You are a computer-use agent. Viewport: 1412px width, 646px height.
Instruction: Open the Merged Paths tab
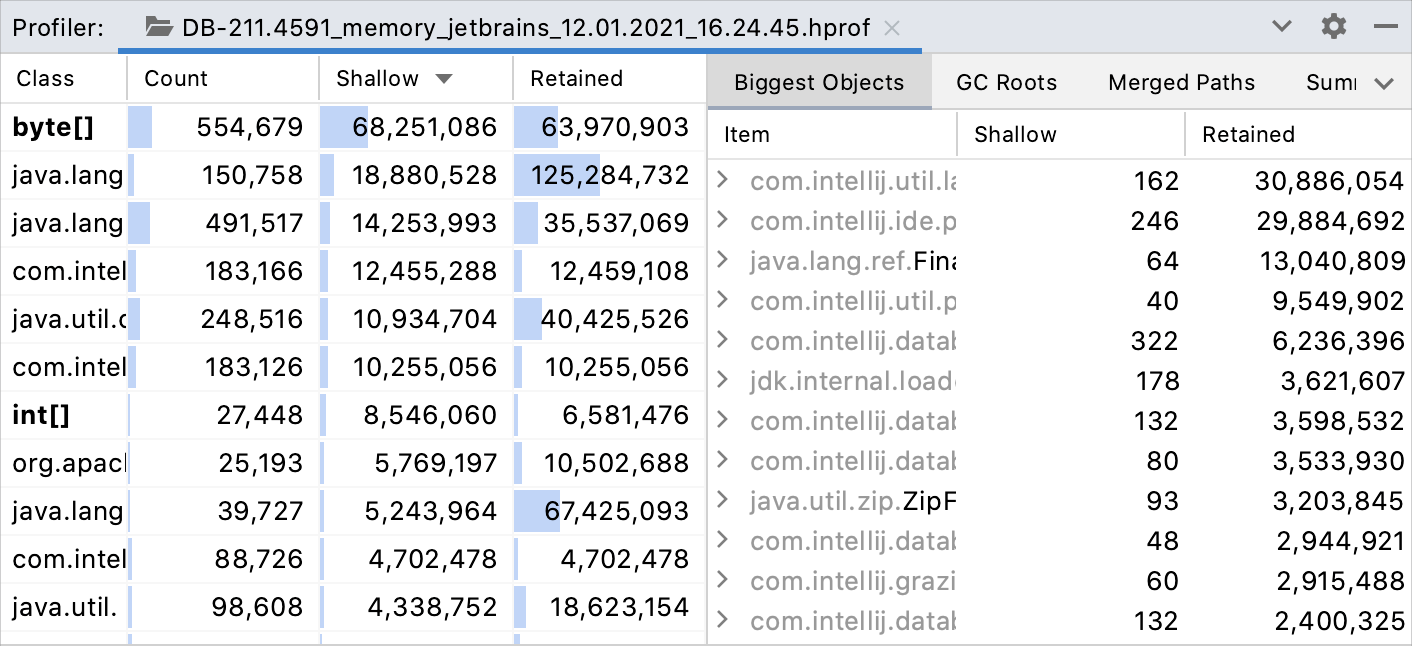tap(1181, 83)
